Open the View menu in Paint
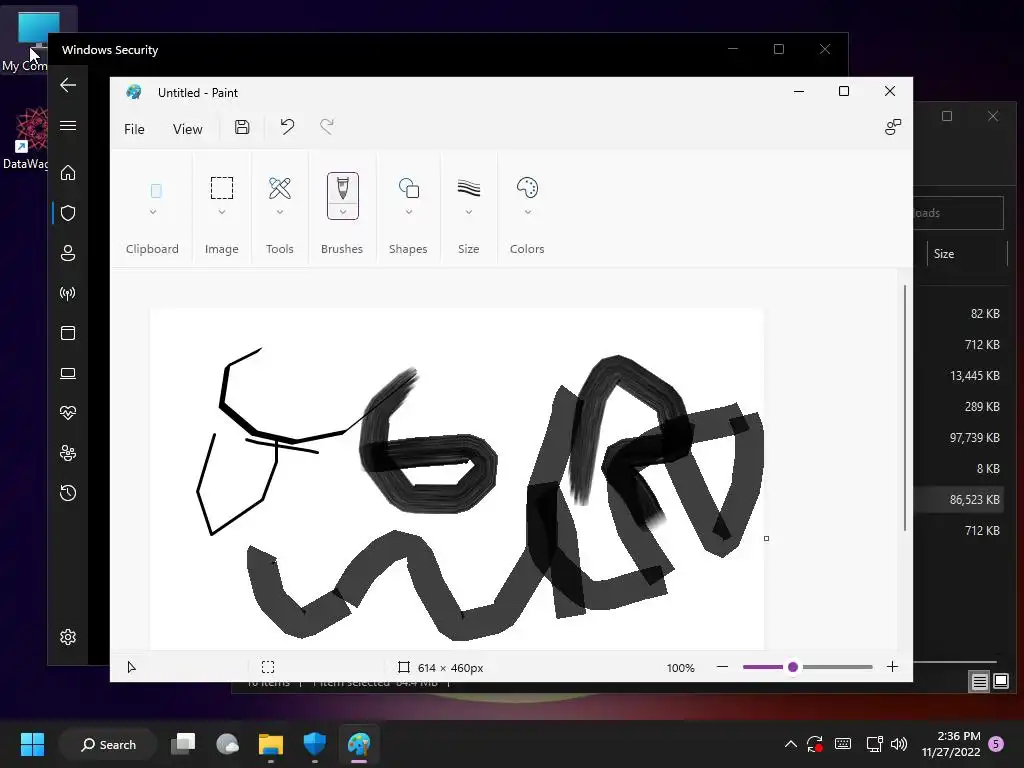Viewport: 1024px width, 768px height. pyautogui.click(x=187, y=129)
